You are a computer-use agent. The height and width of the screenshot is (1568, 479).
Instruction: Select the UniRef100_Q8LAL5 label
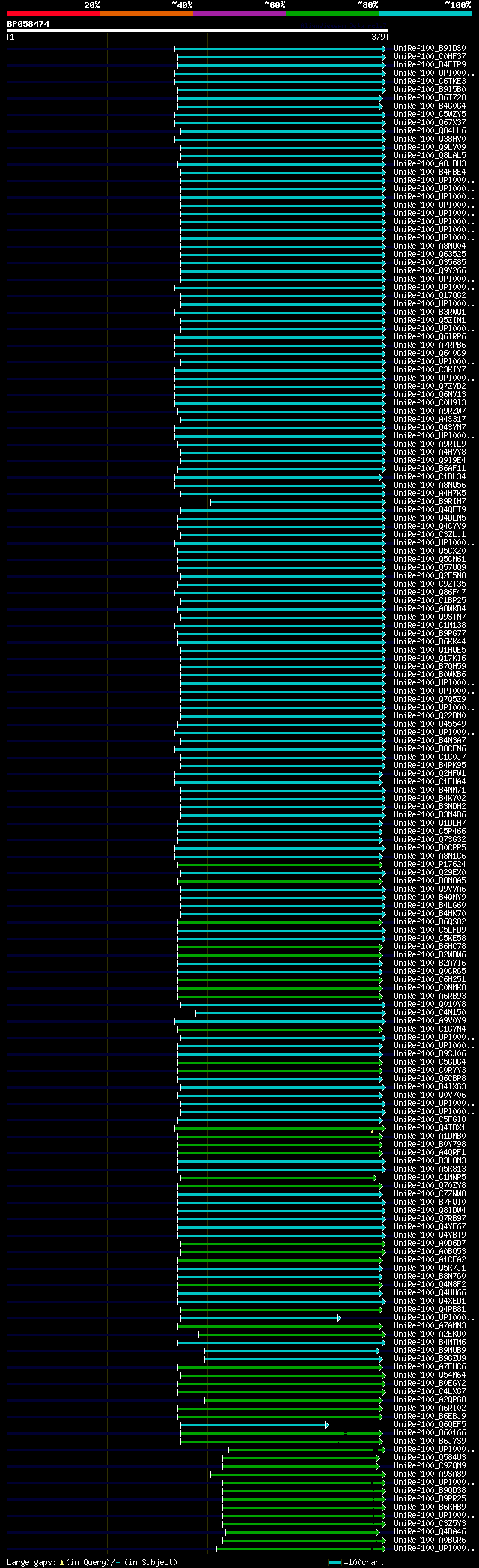coord(430,155)
